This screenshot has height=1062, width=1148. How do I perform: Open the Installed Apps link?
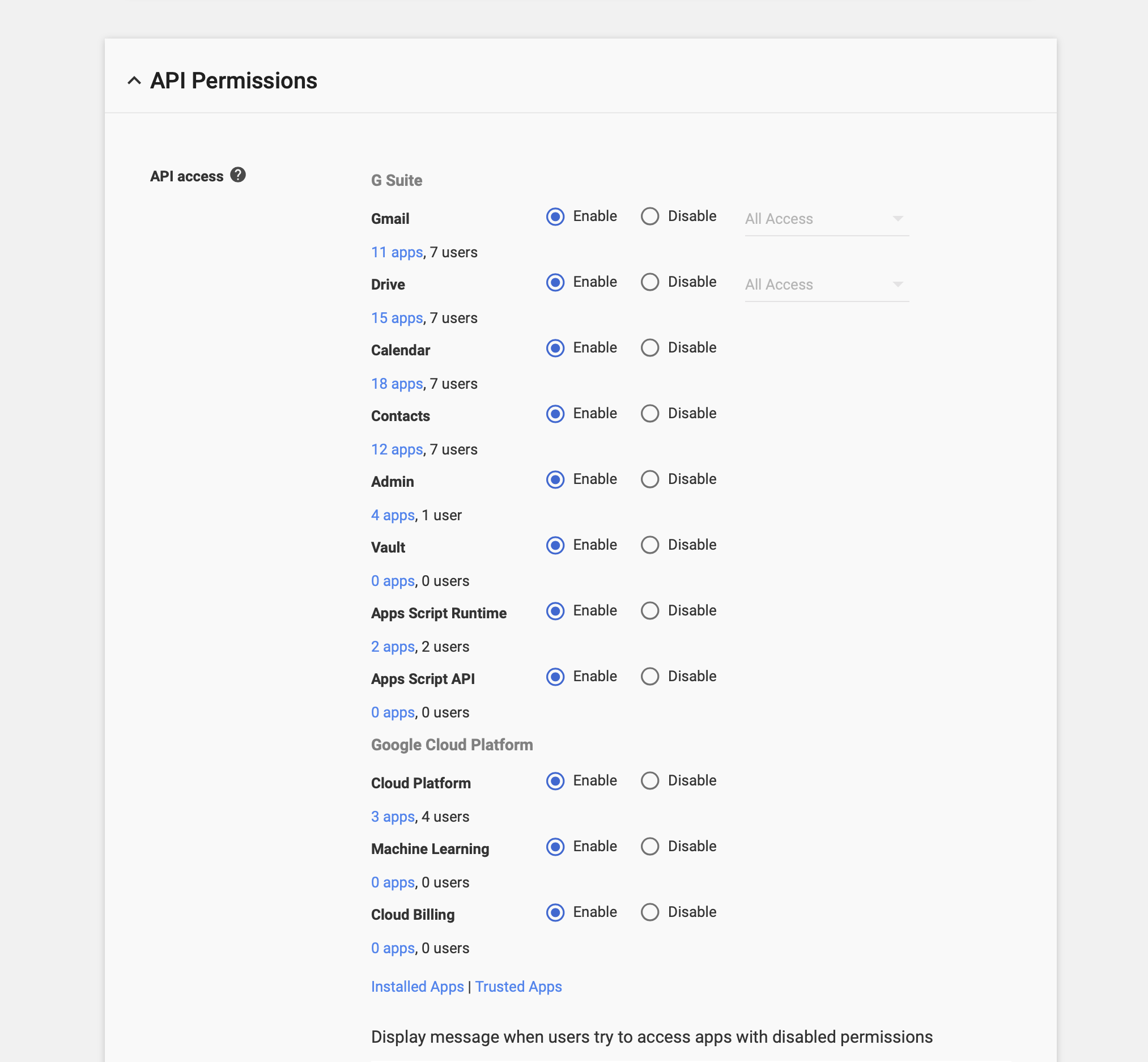pos(417,987)
